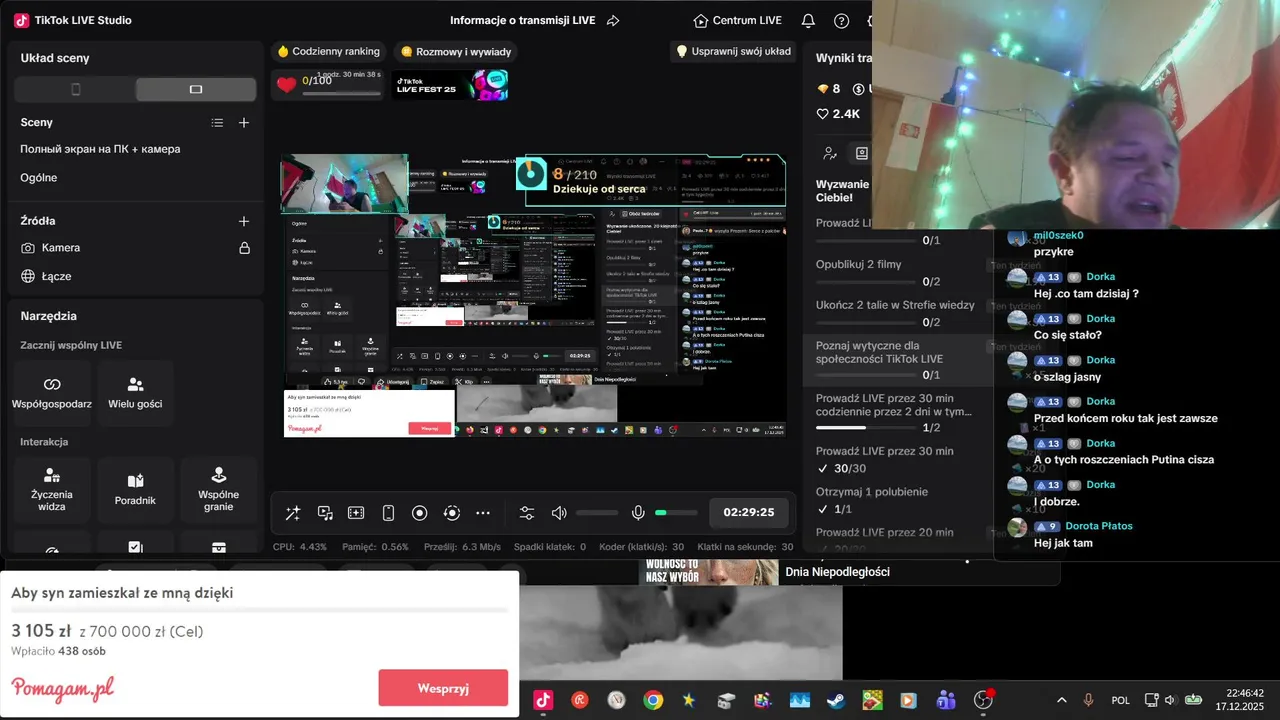Open TikTok LIVE Studio in taskbar
This screenshot has width=1280, height=720.
tap(543, 700)
